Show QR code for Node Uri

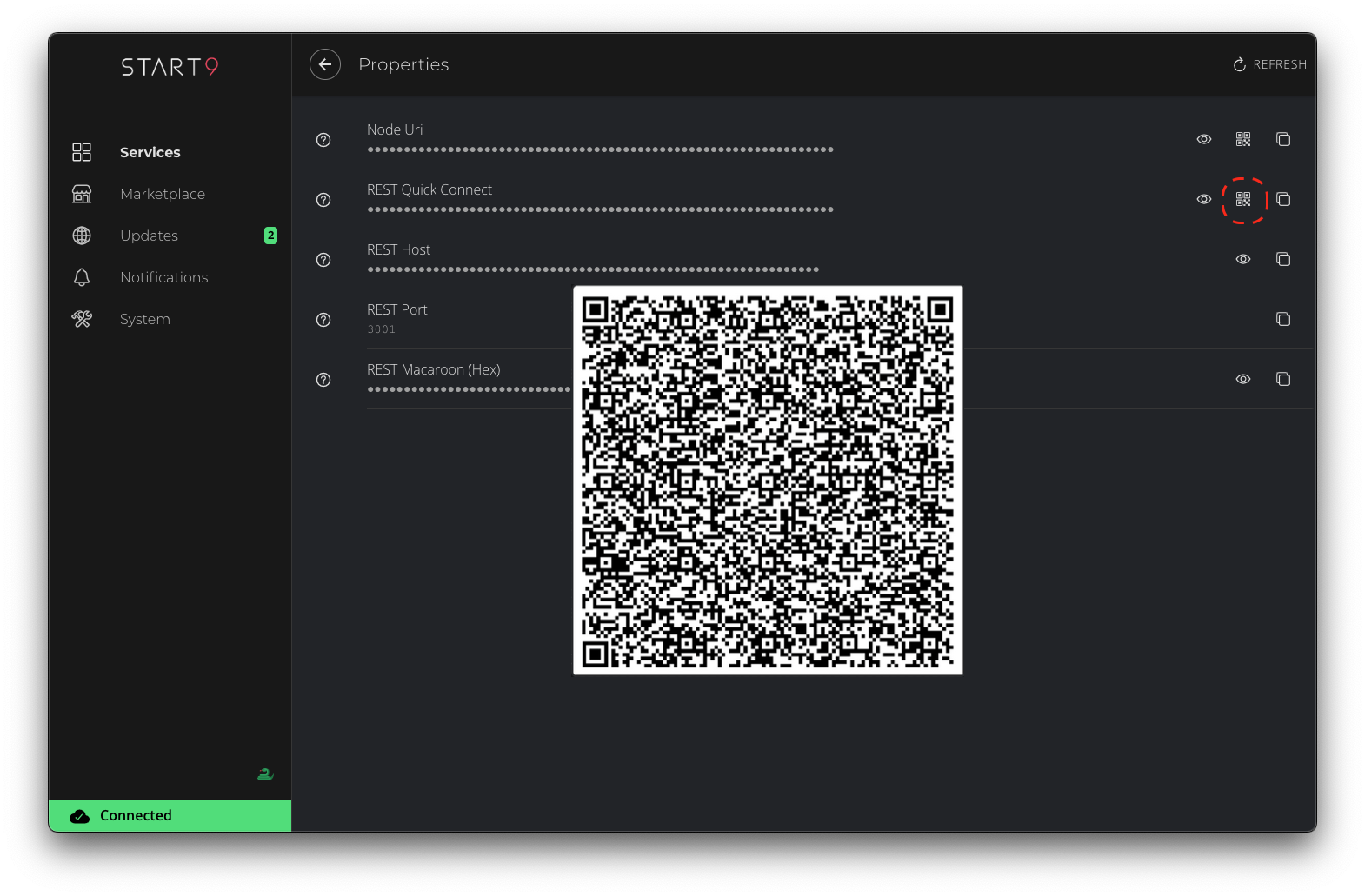click(x=1243, y=139)
